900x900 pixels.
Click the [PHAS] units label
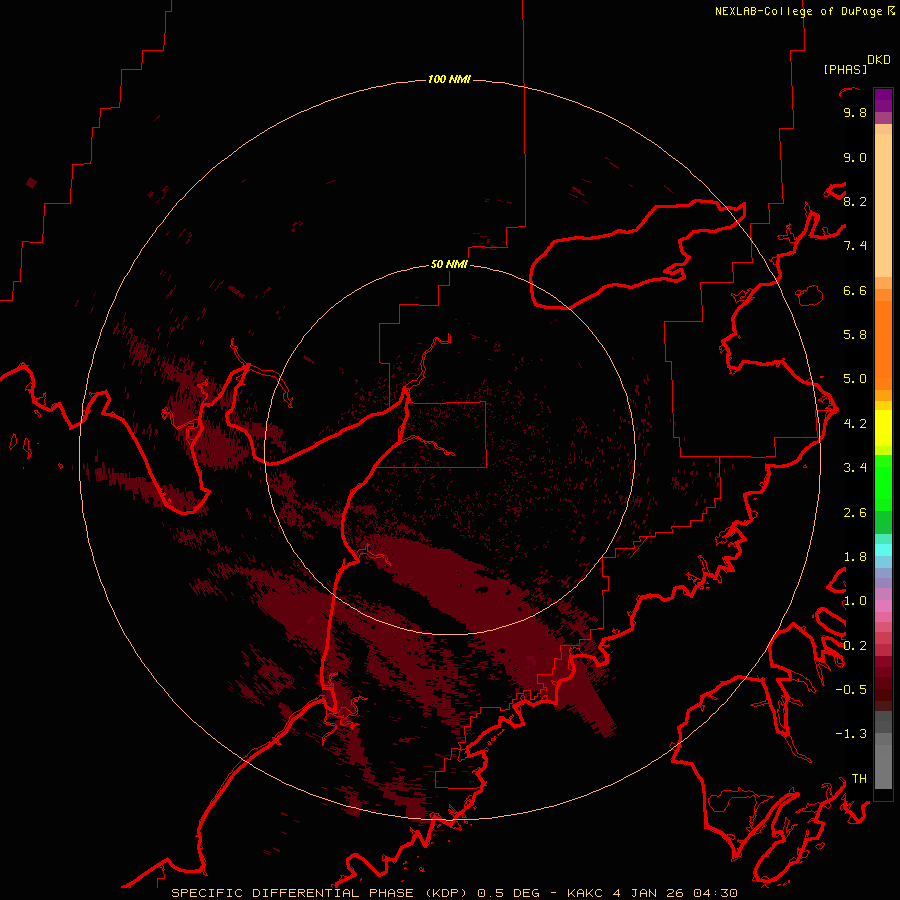click(x=845, y=69)
